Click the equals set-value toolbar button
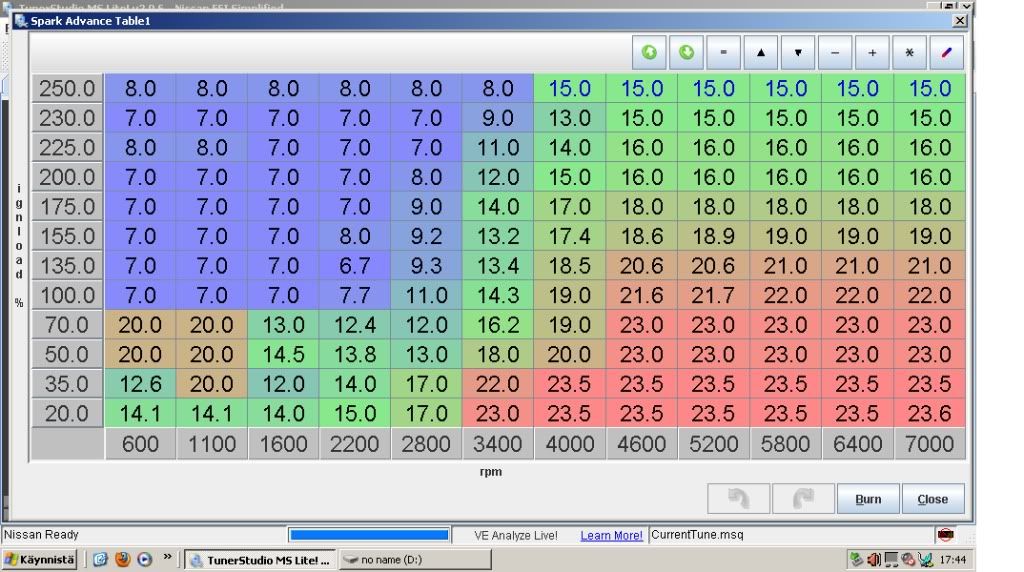Screen dimensions: 1024x572 coord(724,52)
